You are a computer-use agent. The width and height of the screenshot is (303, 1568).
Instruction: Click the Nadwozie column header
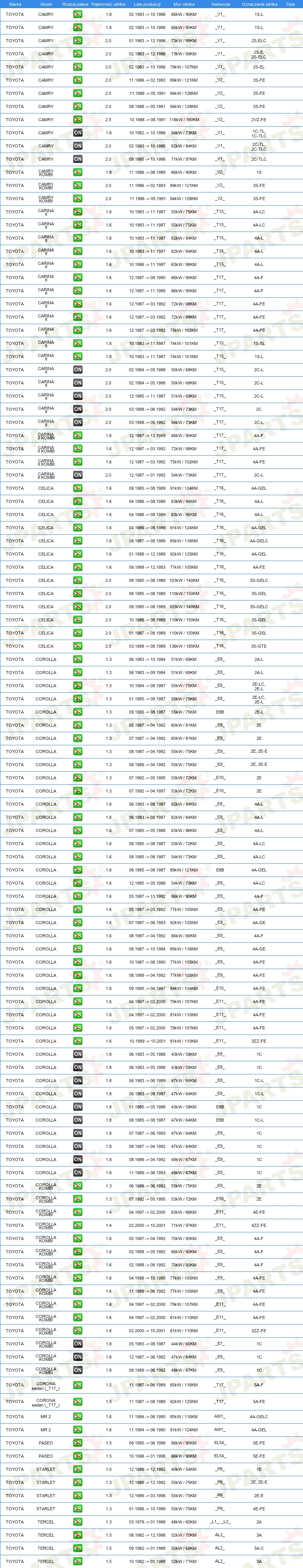click(x=221, y=4)
